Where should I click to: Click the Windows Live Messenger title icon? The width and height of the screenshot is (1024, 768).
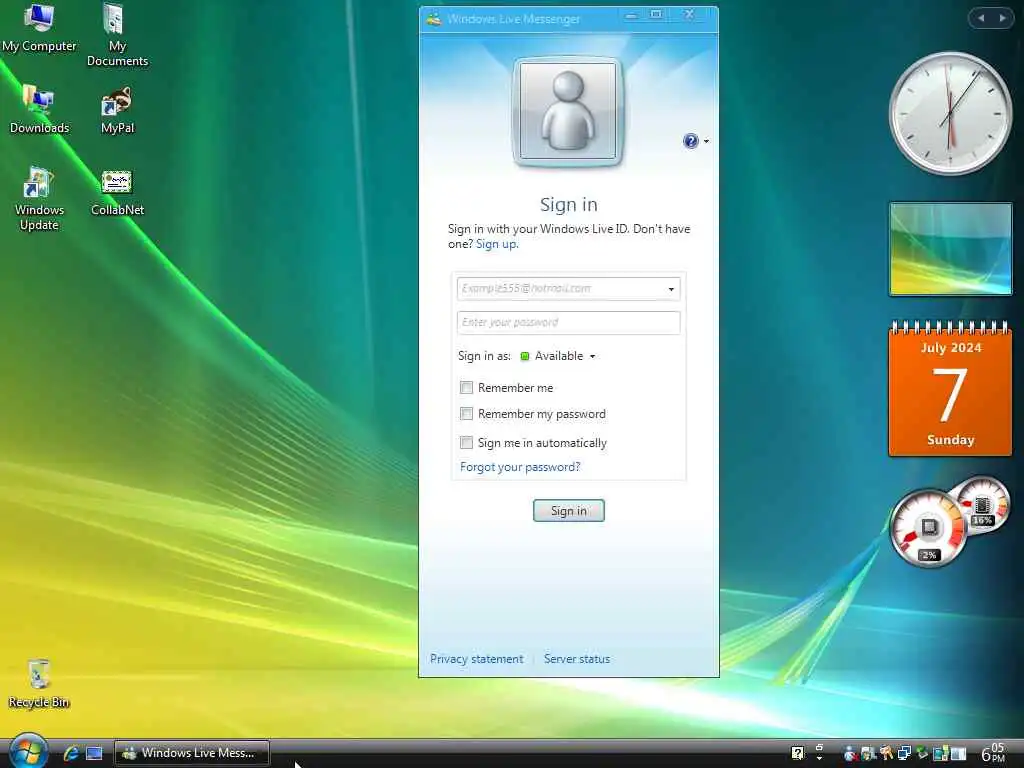(434, 19)
